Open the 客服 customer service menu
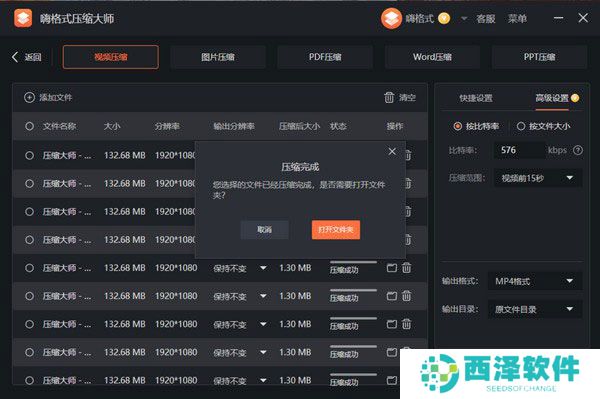 tap(486, 18)
